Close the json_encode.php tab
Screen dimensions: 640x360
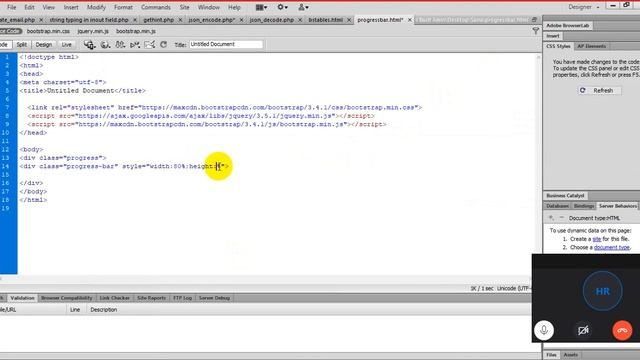[x=241, y=20]
